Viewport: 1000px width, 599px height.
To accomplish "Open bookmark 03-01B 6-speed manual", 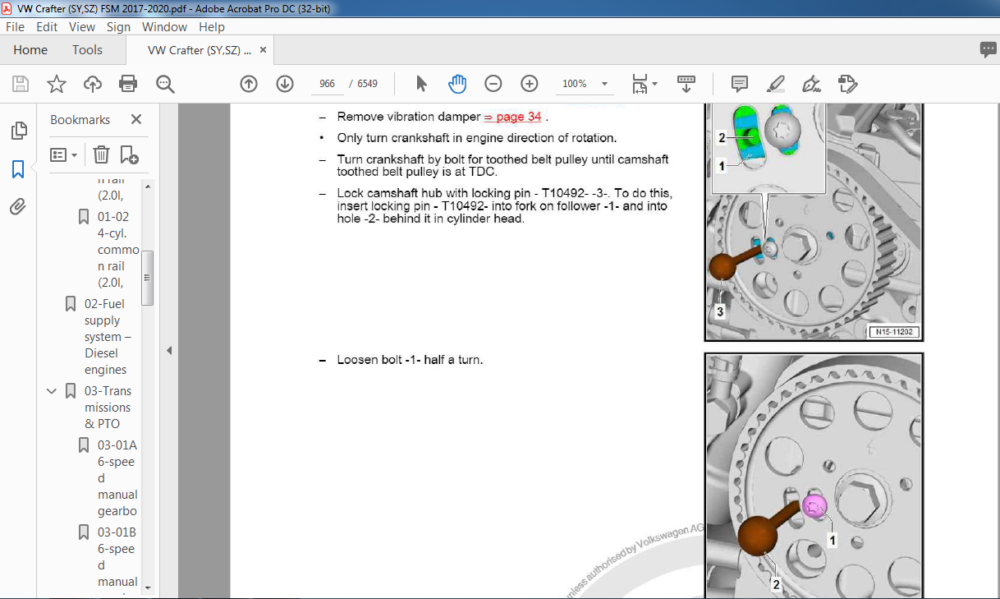I will [x=117, y=557].
